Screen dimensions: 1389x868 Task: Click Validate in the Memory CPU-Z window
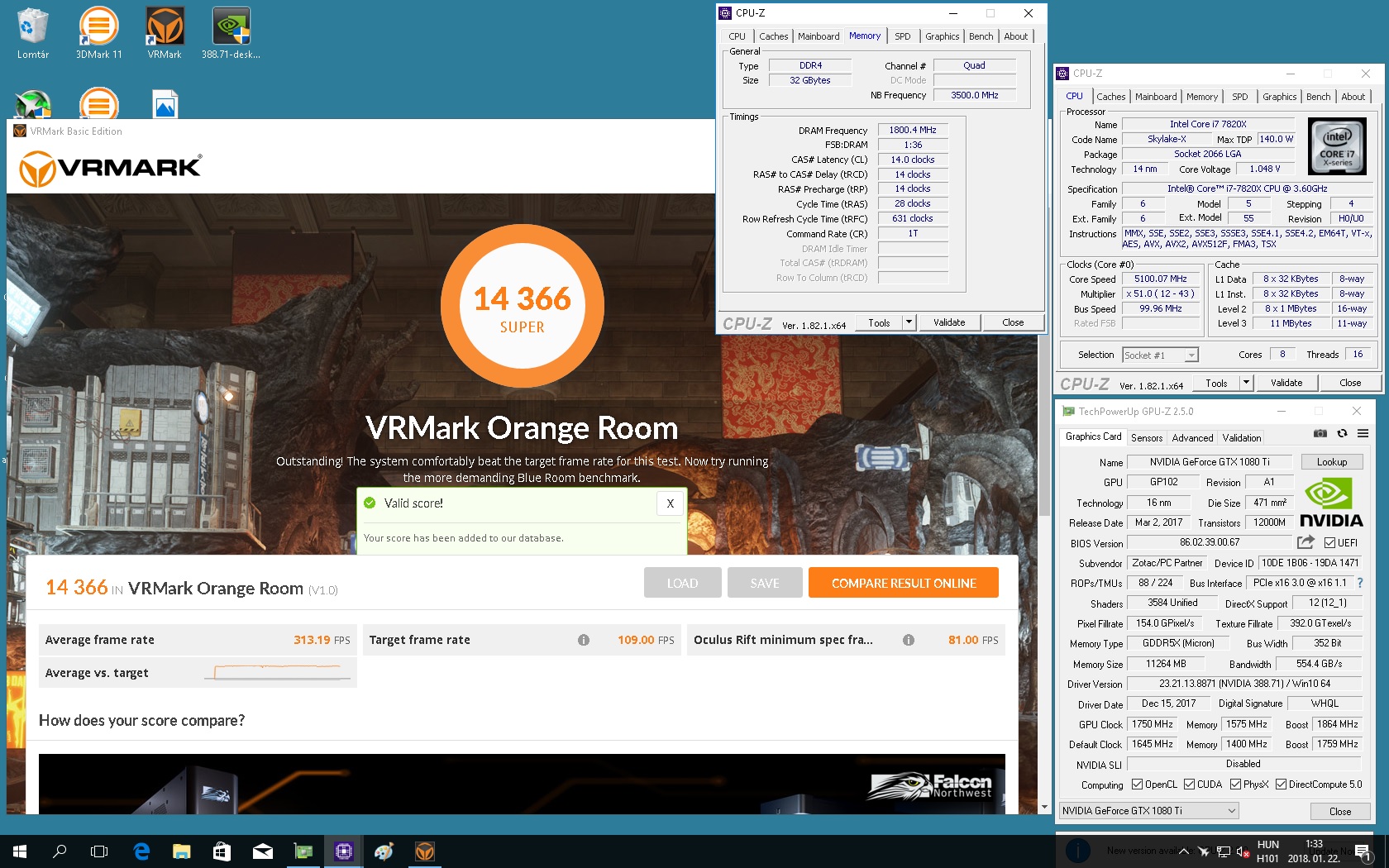tap(949, 322)
